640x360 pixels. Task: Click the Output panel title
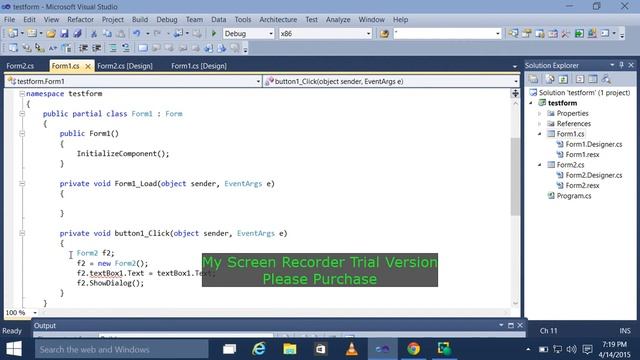tap(45, 325)
